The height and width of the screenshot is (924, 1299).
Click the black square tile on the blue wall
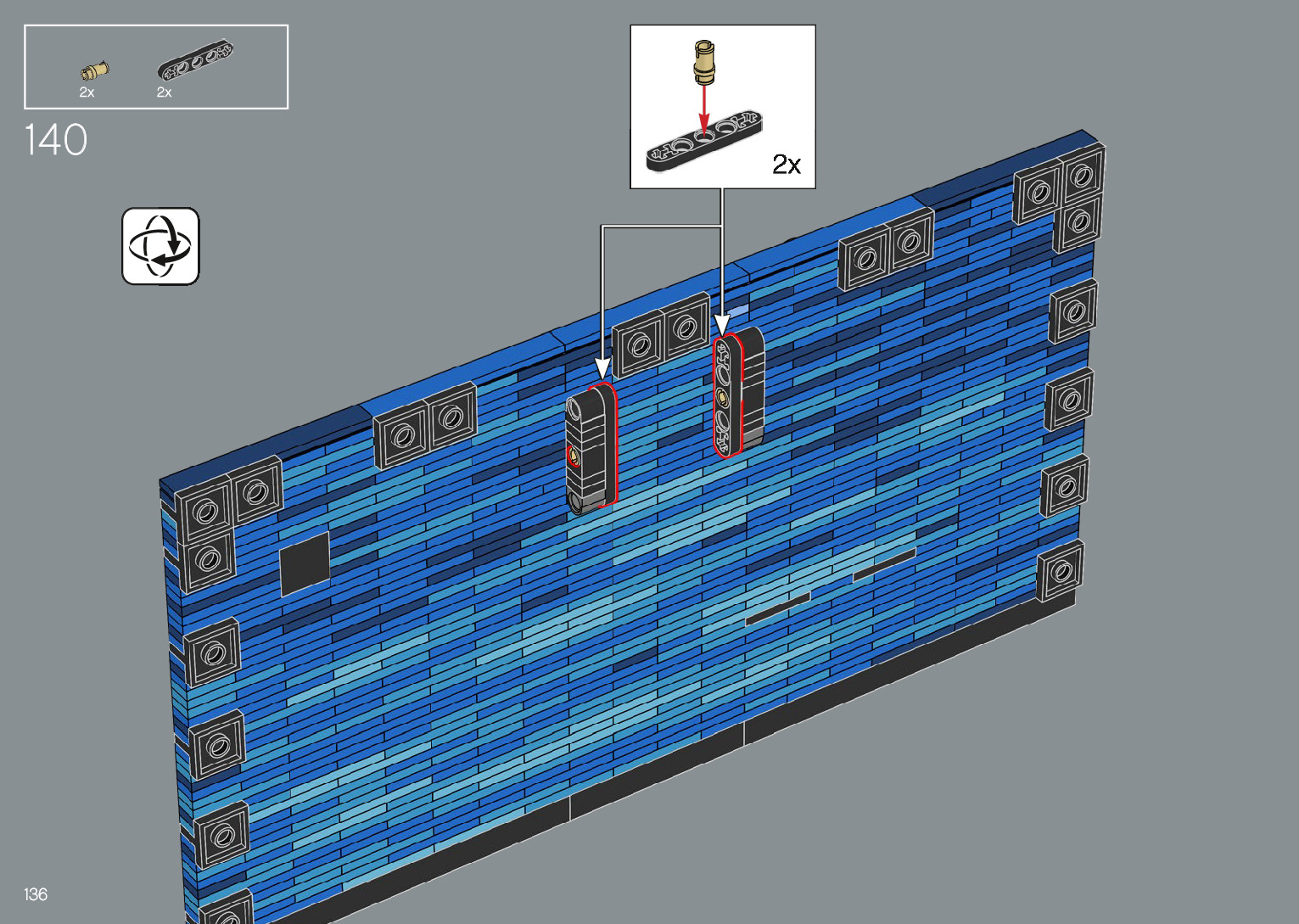point(304,563)
